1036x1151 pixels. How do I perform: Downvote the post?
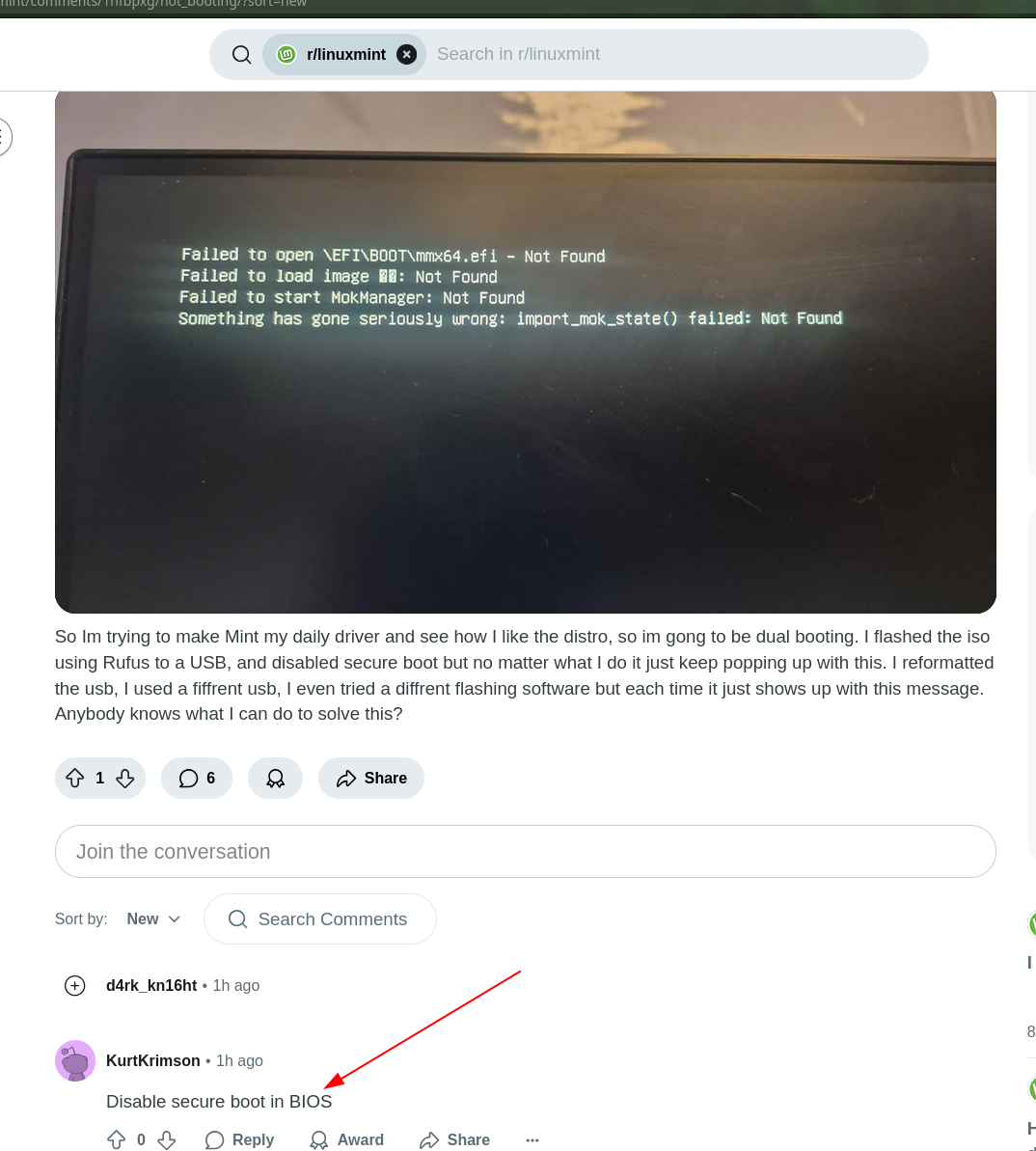coord(125,778)
